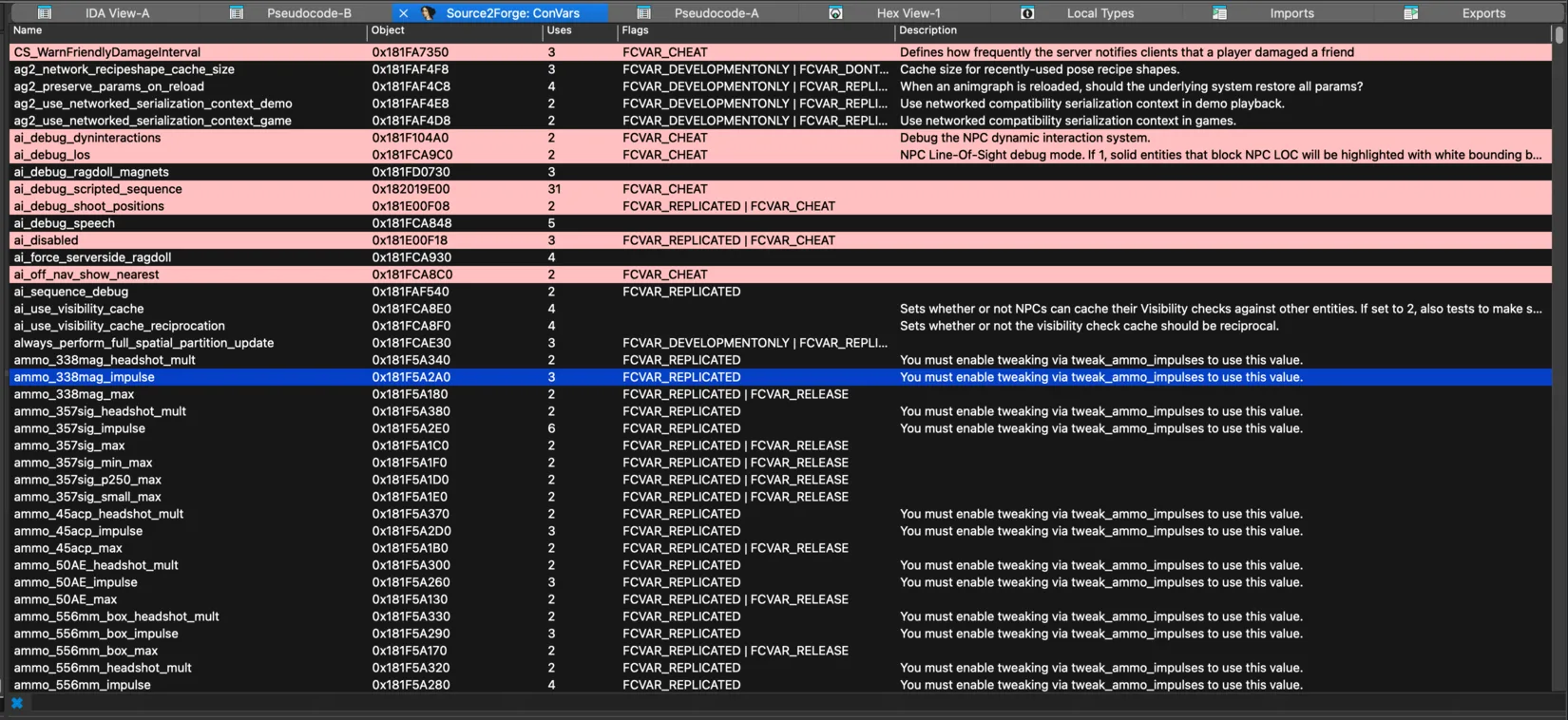Click the blue X icon in status bar

coord(16,703)
